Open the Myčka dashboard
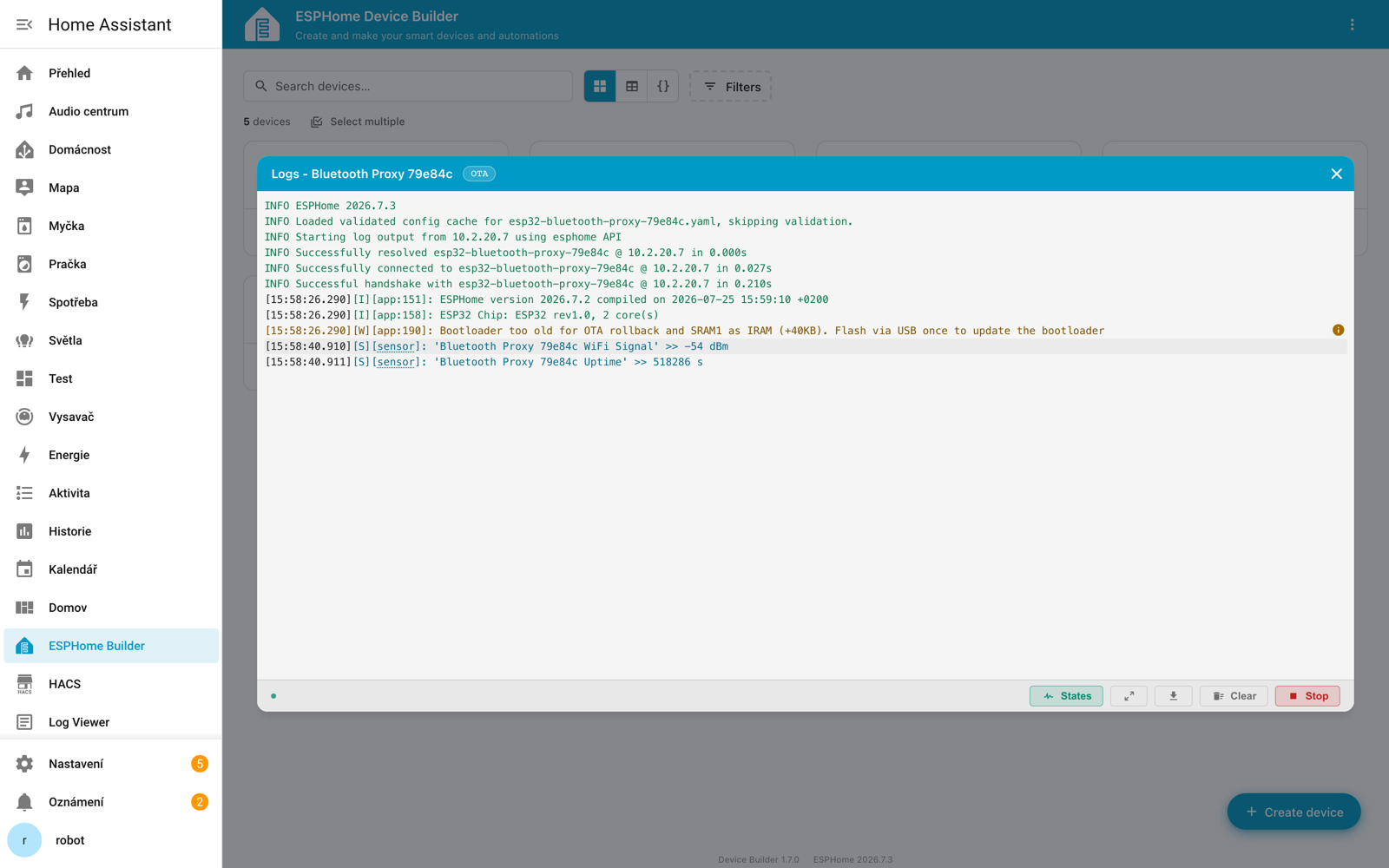Image resolution: width=1389 pixels, height=868 pixels. click(x=111, y=226)
